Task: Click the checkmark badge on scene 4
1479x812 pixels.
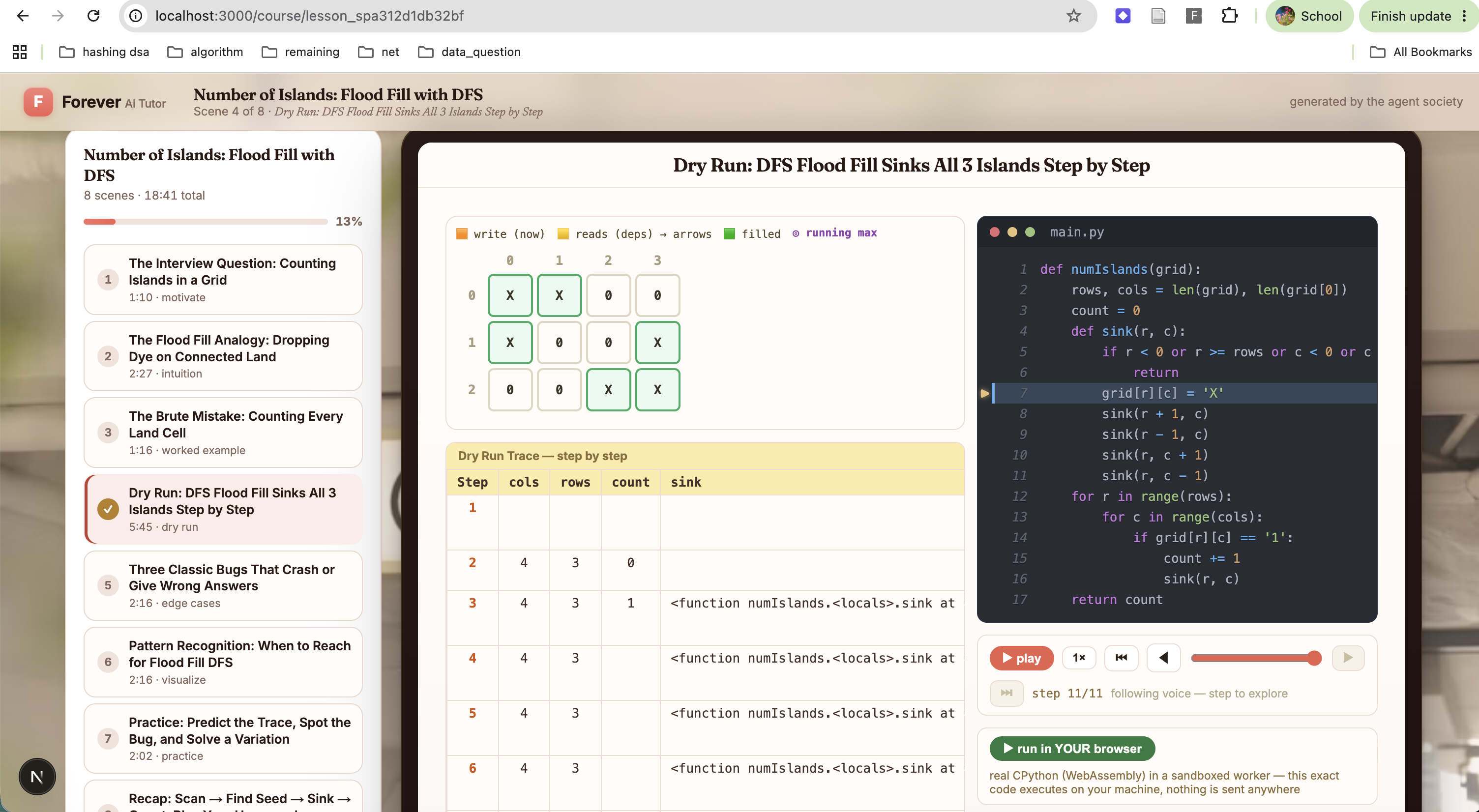Action: [x=108, y=509]
